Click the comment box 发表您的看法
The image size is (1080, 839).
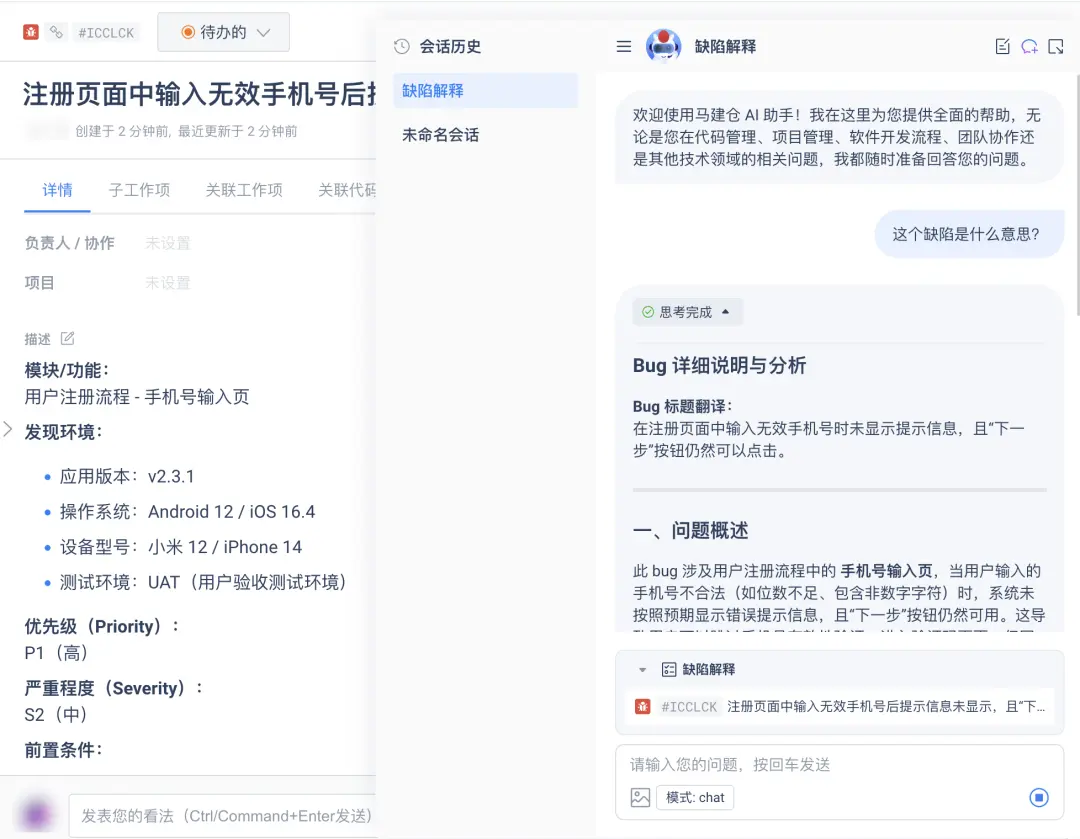(222, 816)
